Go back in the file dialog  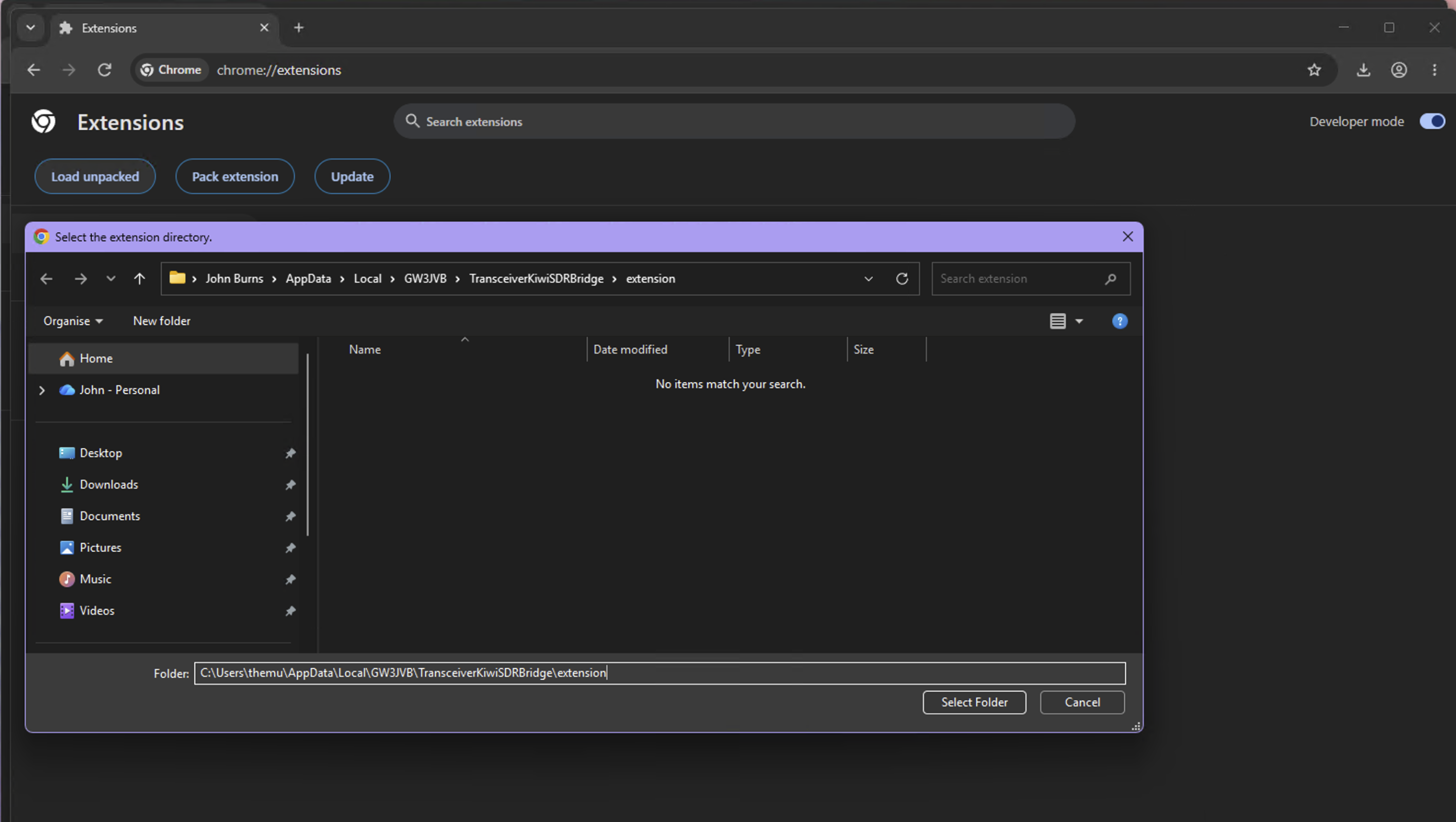(46, 279)
